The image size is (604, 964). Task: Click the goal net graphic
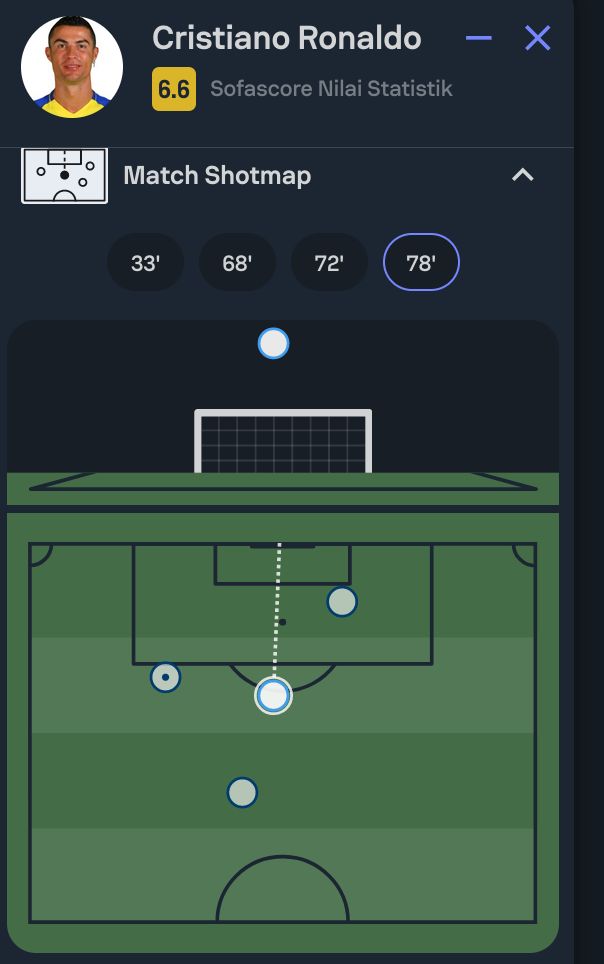pyautogui.click(x=283, y=441)
